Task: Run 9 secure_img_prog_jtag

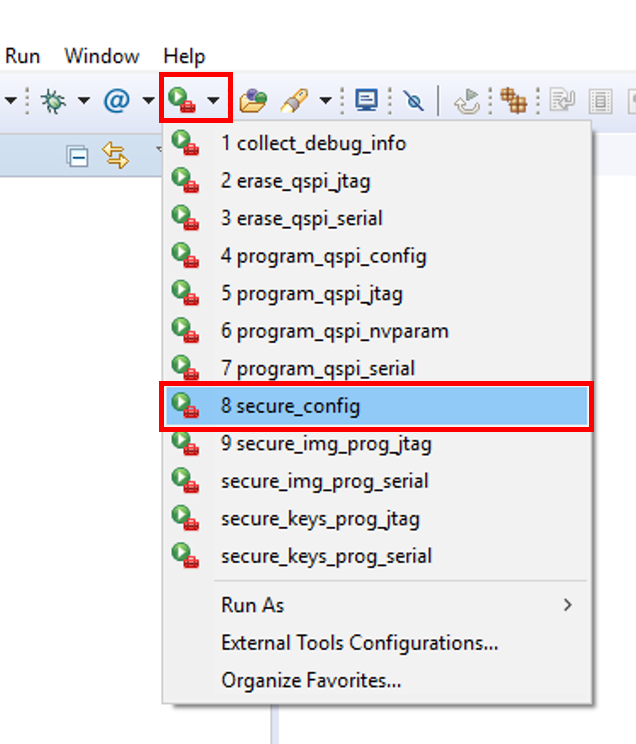Action: [377, 444]
